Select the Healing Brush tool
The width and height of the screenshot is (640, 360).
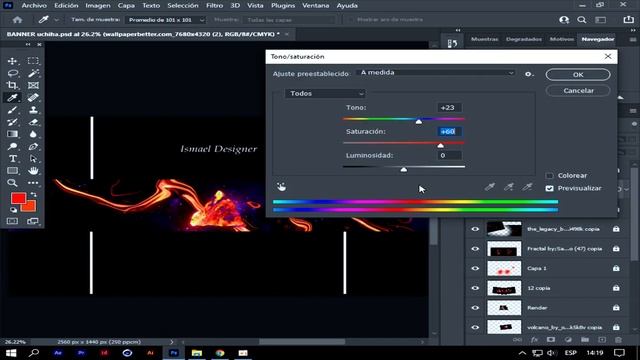pyautogui.click(x=33, y=98)
